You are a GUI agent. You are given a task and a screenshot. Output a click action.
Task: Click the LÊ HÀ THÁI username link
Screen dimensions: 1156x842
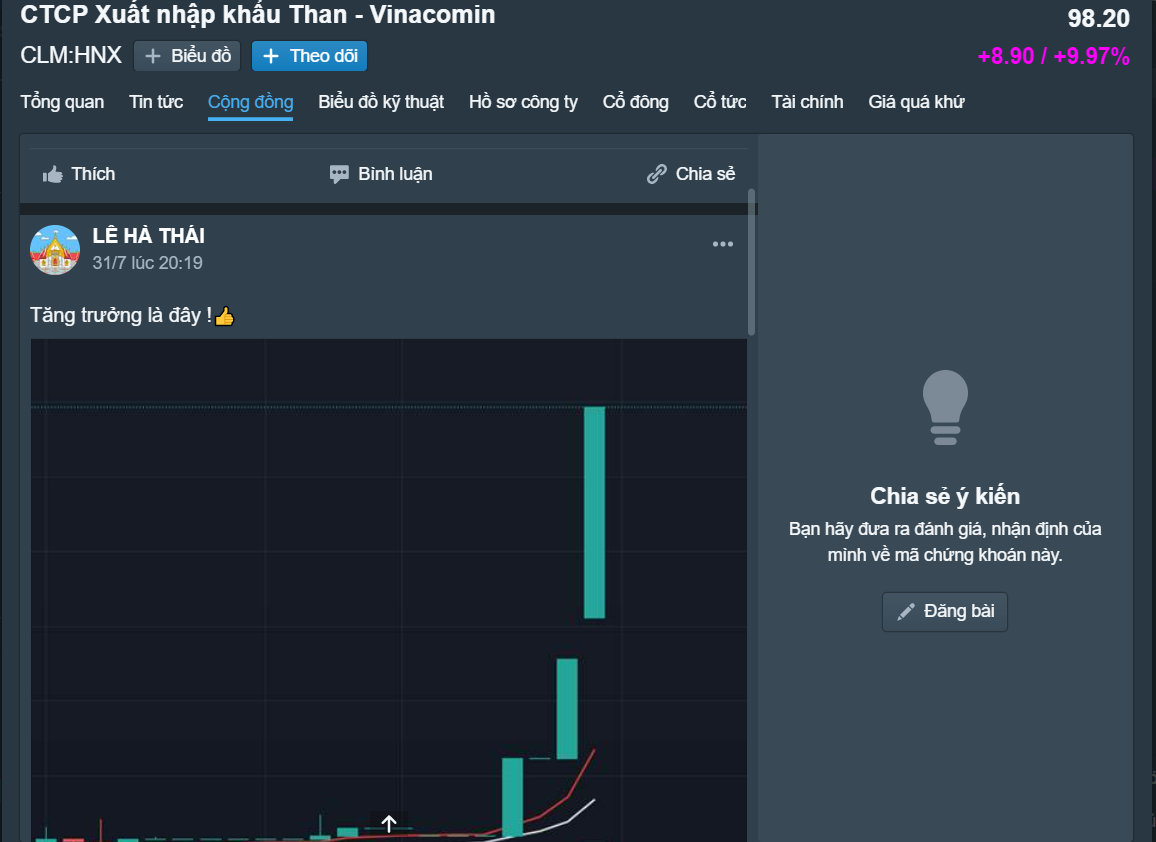(148, 237)
